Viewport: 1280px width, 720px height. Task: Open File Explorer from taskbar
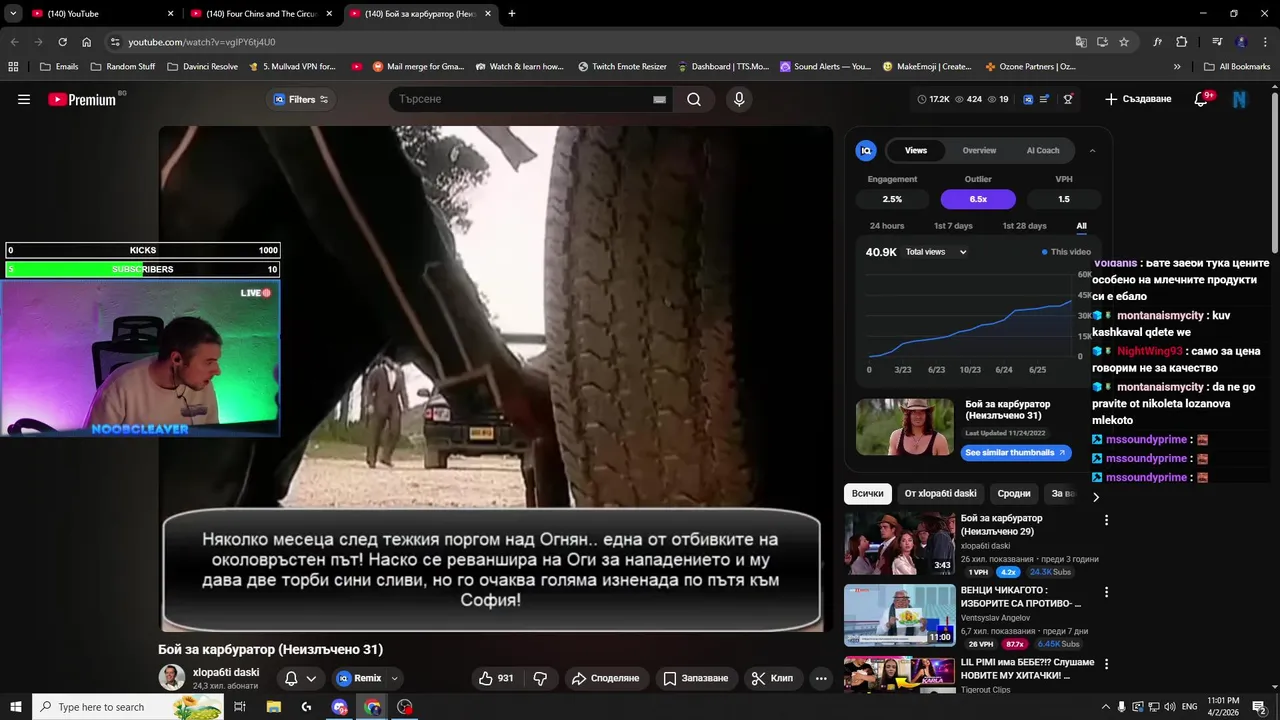click(273, 707)
